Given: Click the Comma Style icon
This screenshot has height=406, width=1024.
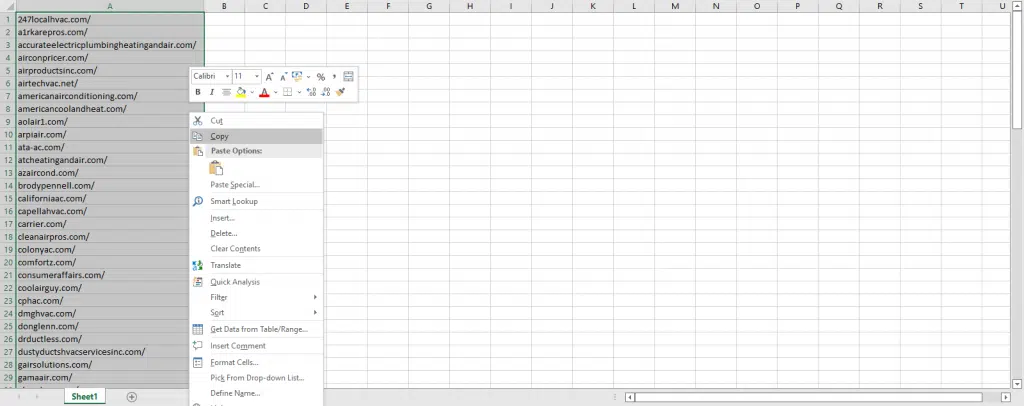Looking at the screenshot, I should 334,76.
